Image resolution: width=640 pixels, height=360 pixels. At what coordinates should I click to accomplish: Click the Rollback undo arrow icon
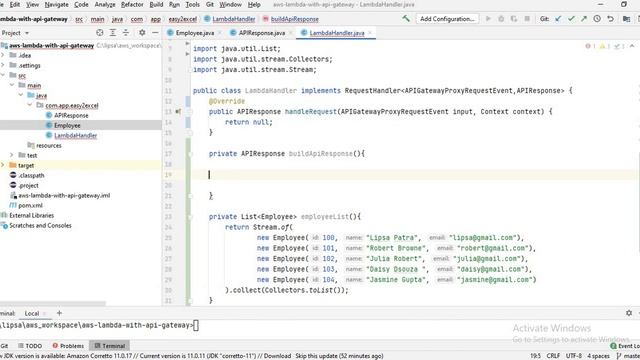(x=610, y=19)
